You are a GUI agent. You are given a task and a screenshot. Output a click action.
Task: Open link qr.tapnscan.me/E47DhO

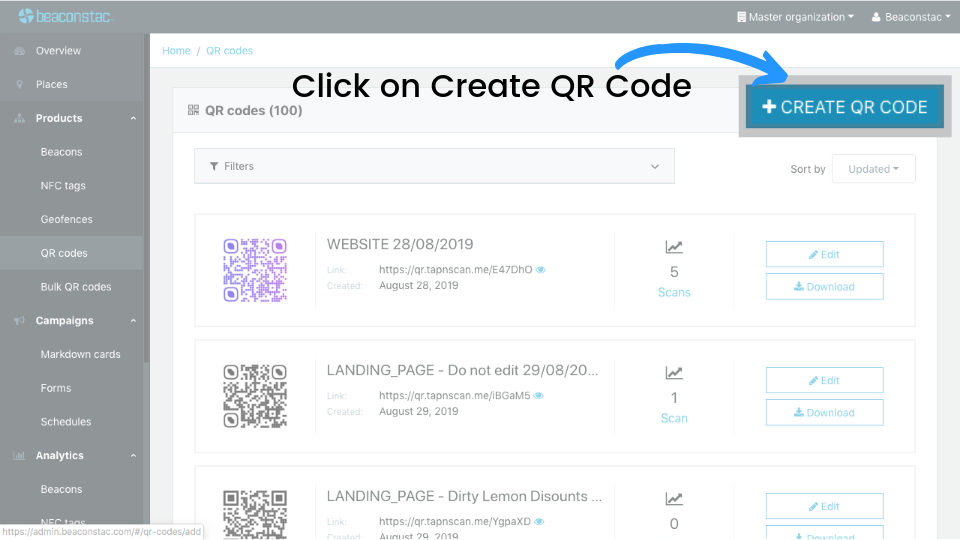pyautogui.click(x=456, y=269)
